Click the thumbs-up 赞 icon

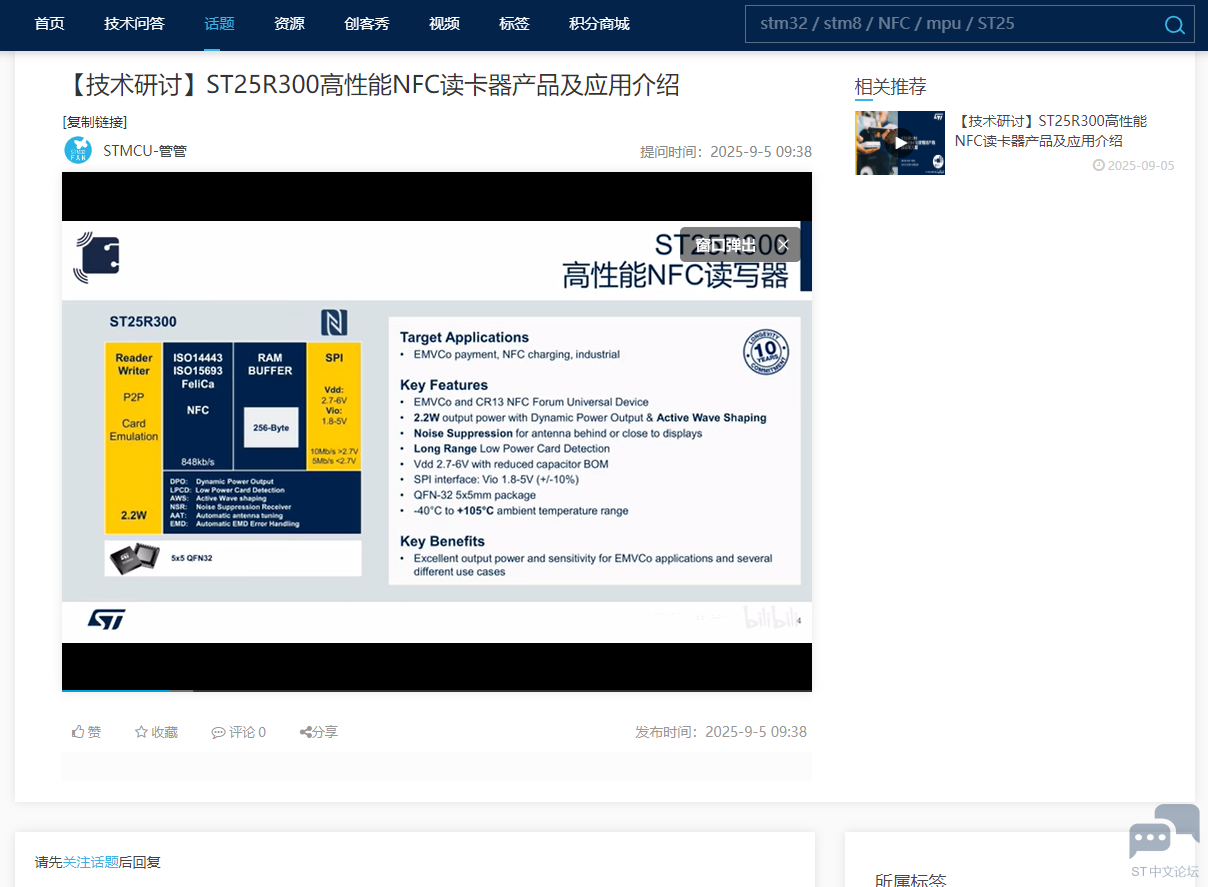click(x=78, y=732)
